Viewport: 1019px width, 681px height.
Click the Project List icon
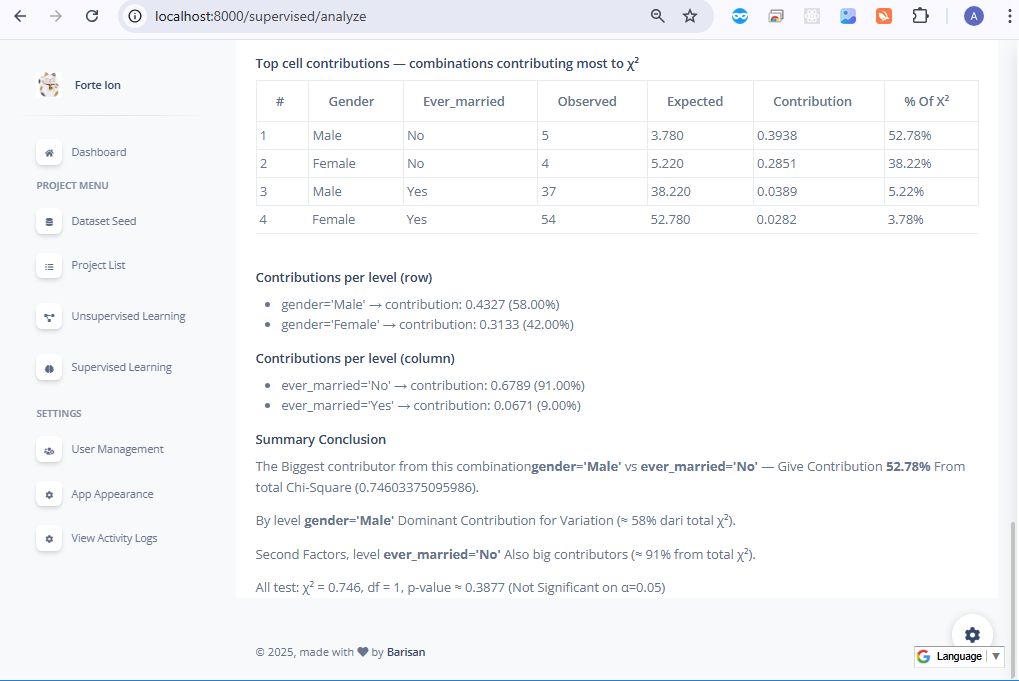(x=49, y=266)
